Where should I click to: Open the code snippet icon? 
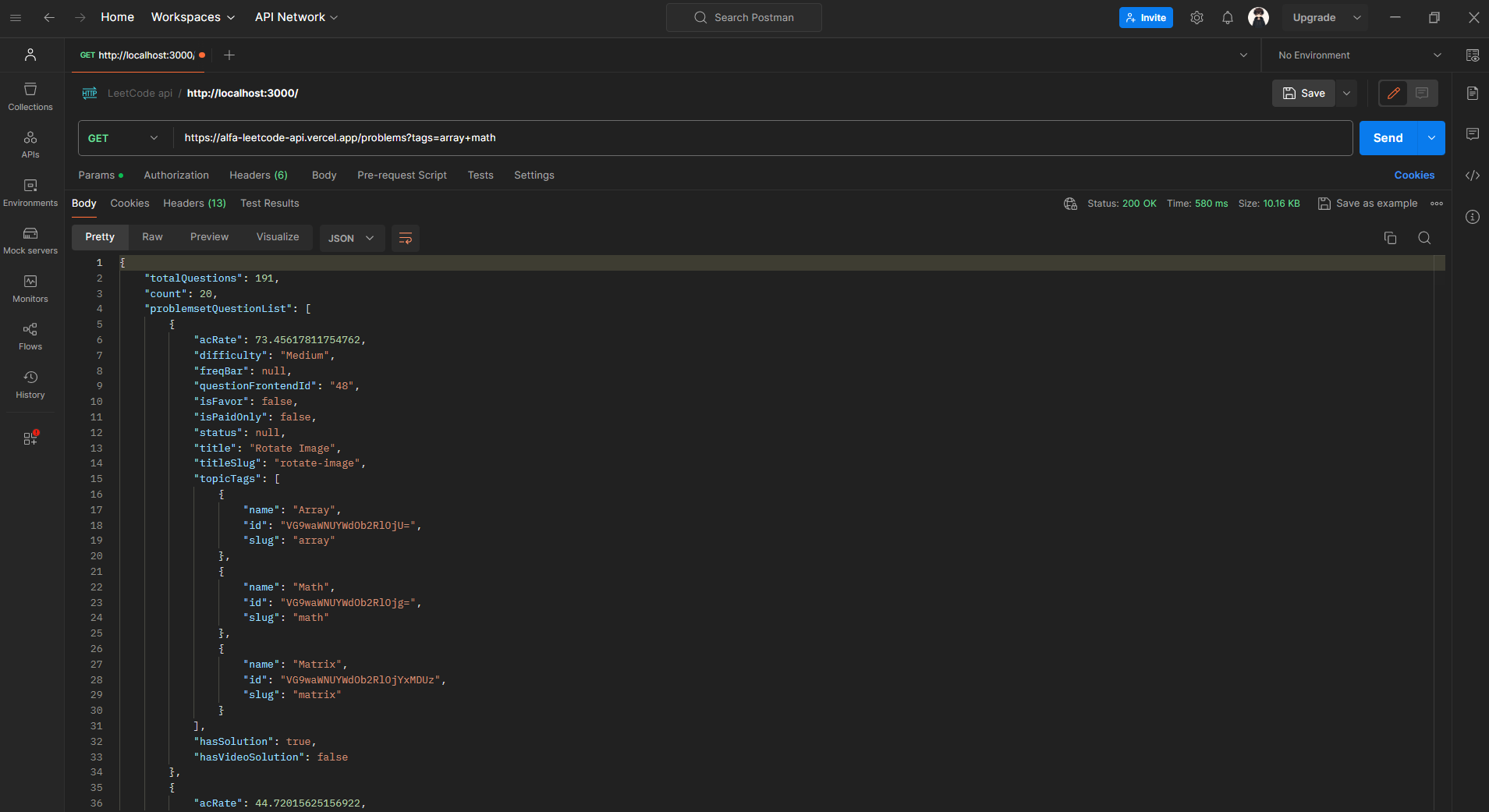(x=1472, y=176)
